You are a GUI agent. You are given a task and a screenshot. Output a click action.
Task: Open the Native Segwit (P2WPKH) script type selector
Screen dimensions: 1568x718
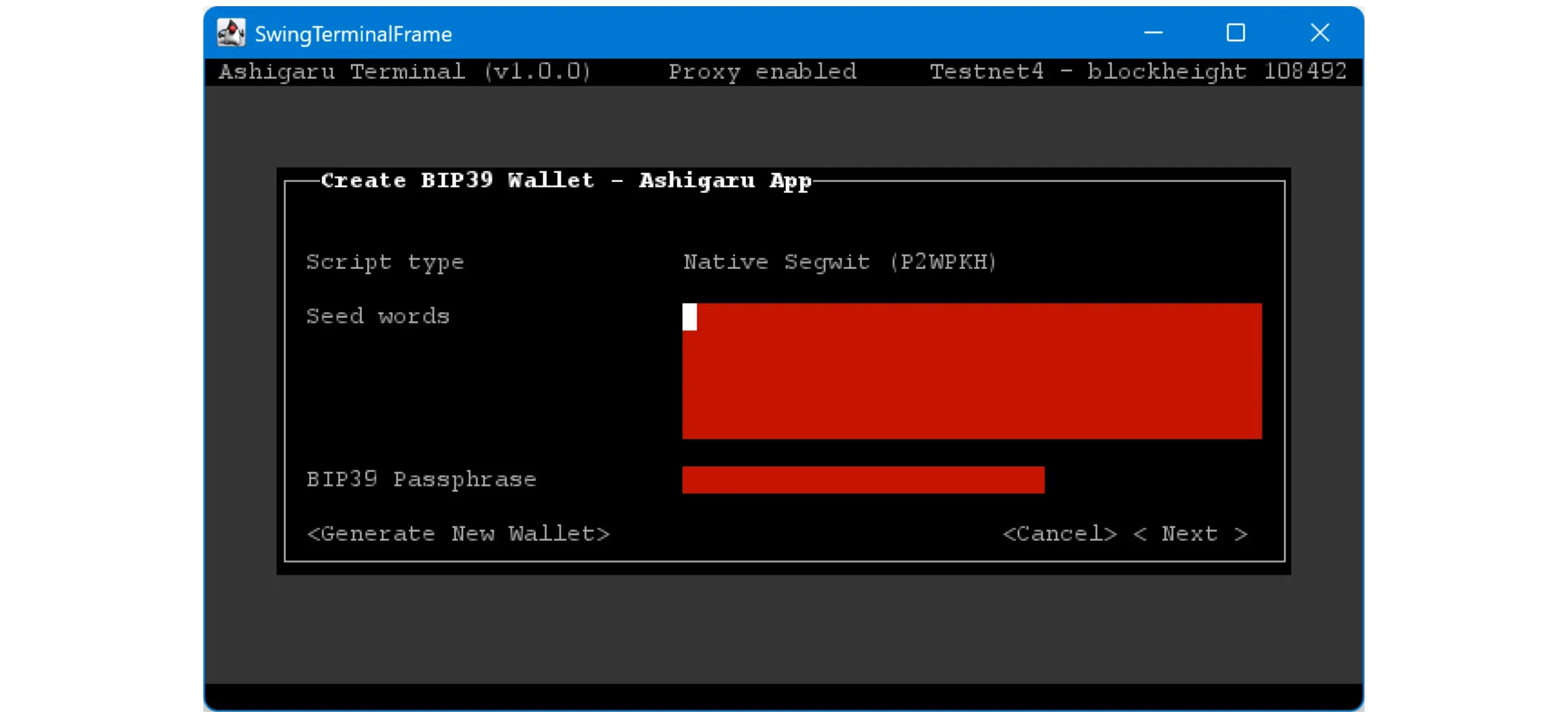click(840, 262)
